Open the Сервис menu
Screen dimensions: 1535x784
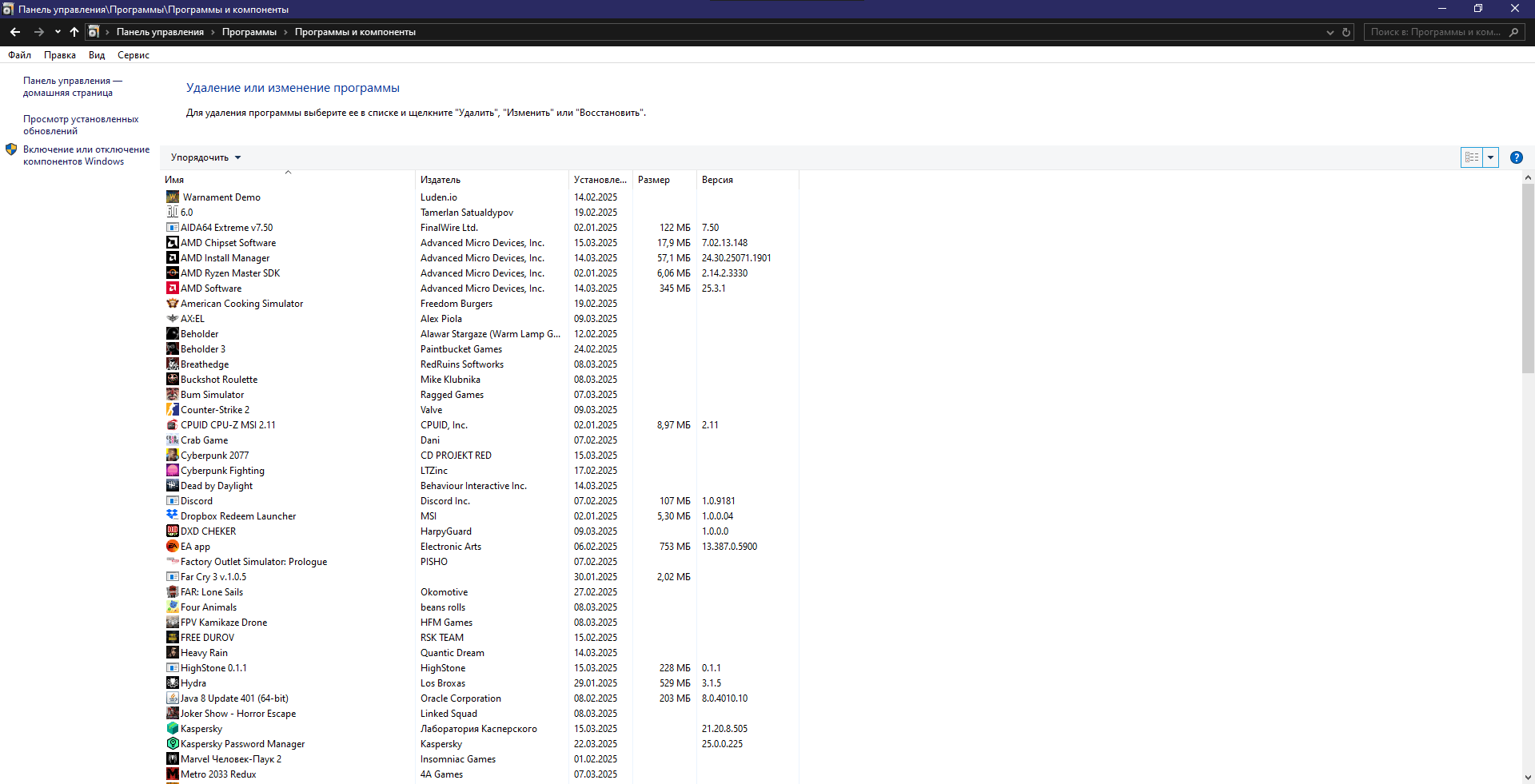(x=134, y=55)
